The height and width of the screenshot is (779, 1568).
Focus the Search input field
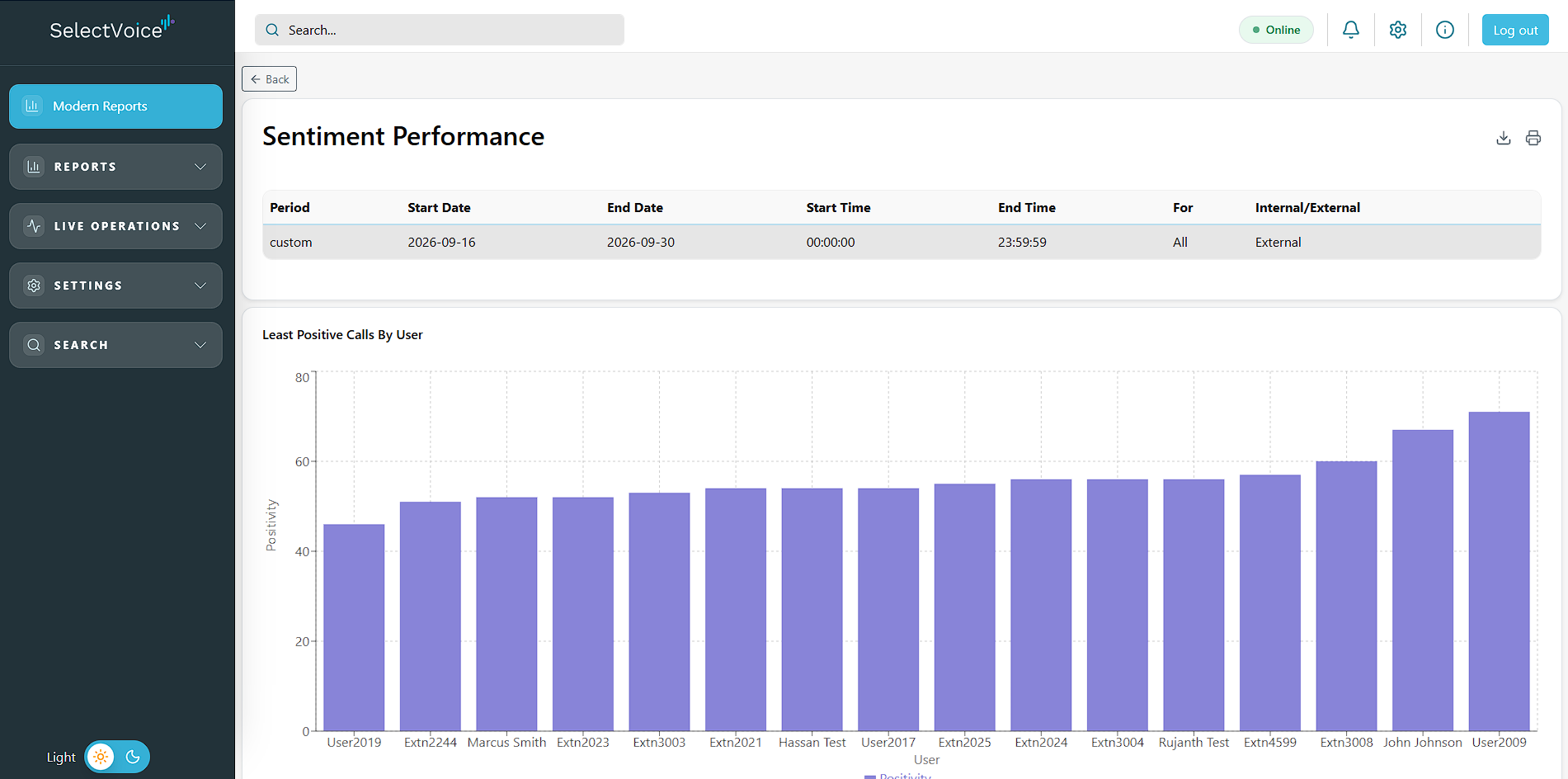pos(440,30)
